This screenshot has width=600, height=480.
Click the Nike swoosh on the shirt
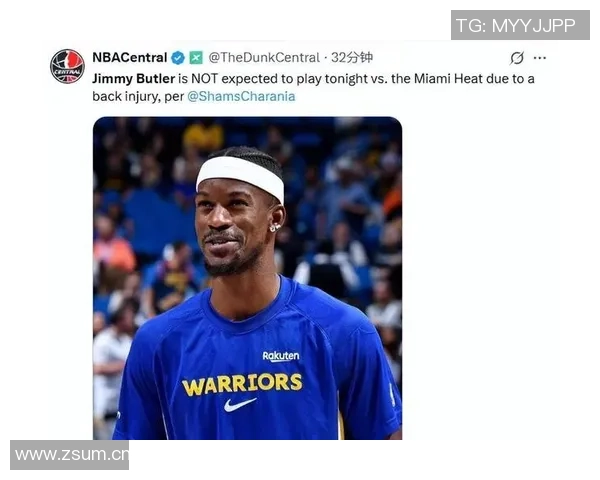[240, 405]
